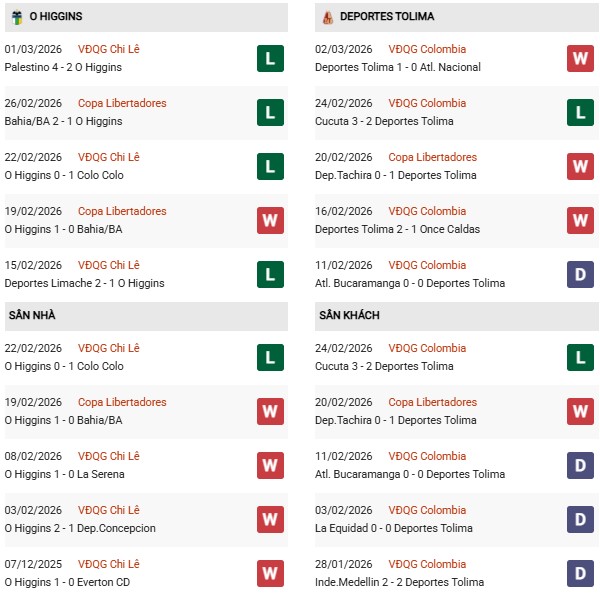Click D badge for Atl. Bucaramanga match in top list
600x594 pixels.
point(580,274)
